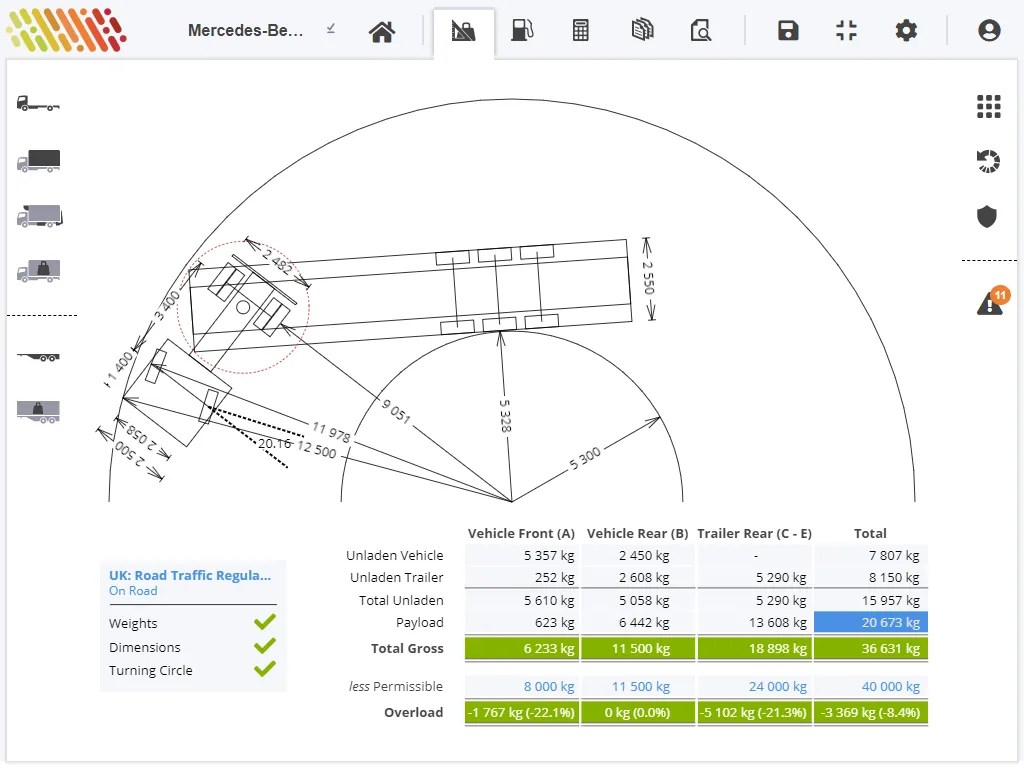Edit the 11 500 kg permissible rear value
The width and height of the screenshot is (1024, 768).
(x=641, y=686)
